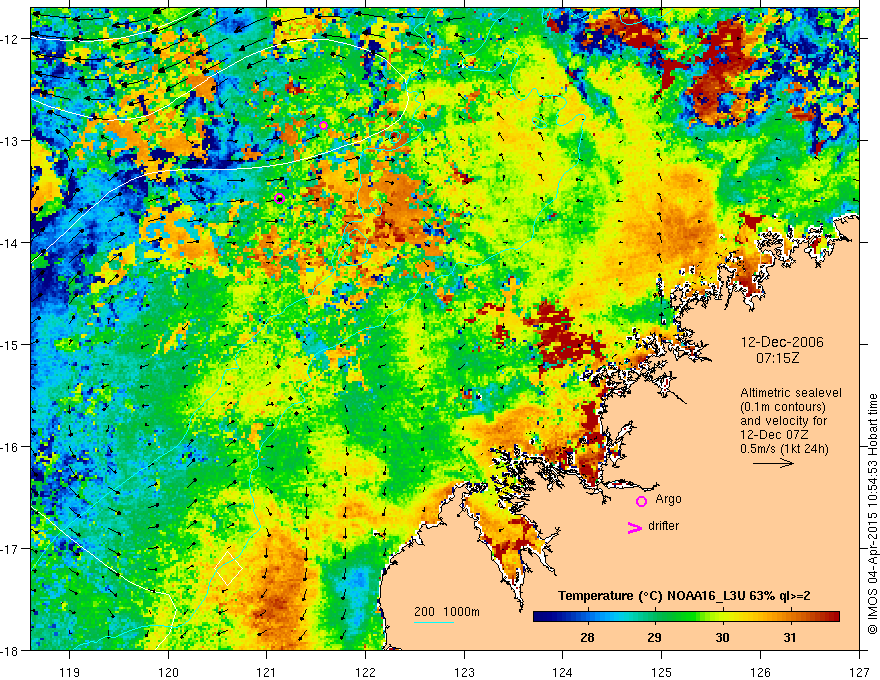The width and height of the screenshot is (880, 680).
Task: Click the dark red end of the colorbar
Action: tap(833, 617)
